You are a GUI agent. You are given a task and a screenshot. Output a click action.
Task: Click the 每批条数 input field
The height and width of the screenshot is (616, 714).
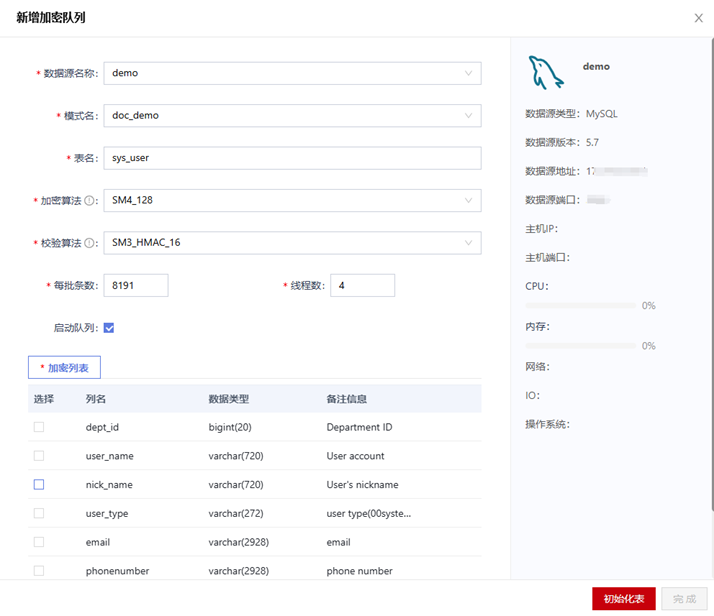136,286
